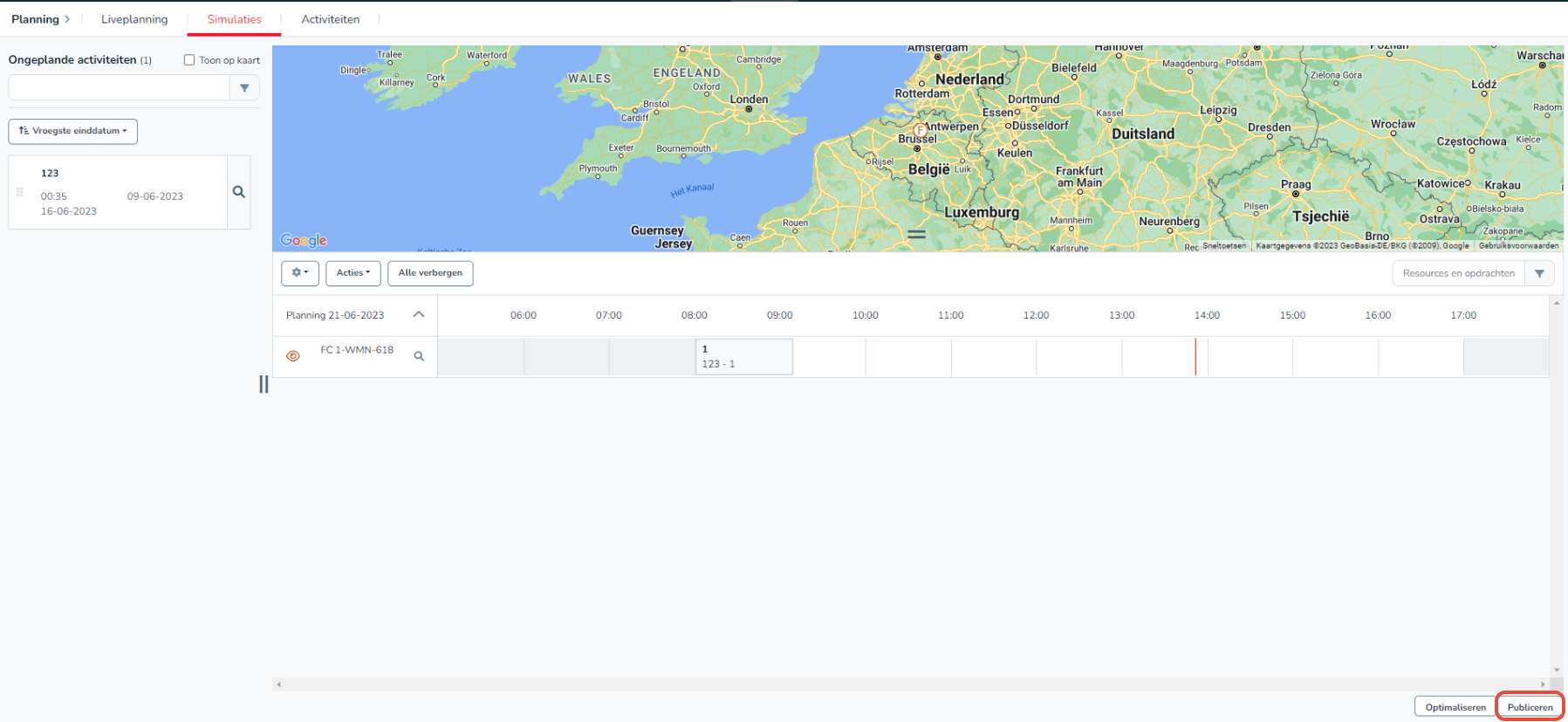Viewport: 1568px width, 722px height.
Task: Click the red current time marker
Action: point(1195,356)
